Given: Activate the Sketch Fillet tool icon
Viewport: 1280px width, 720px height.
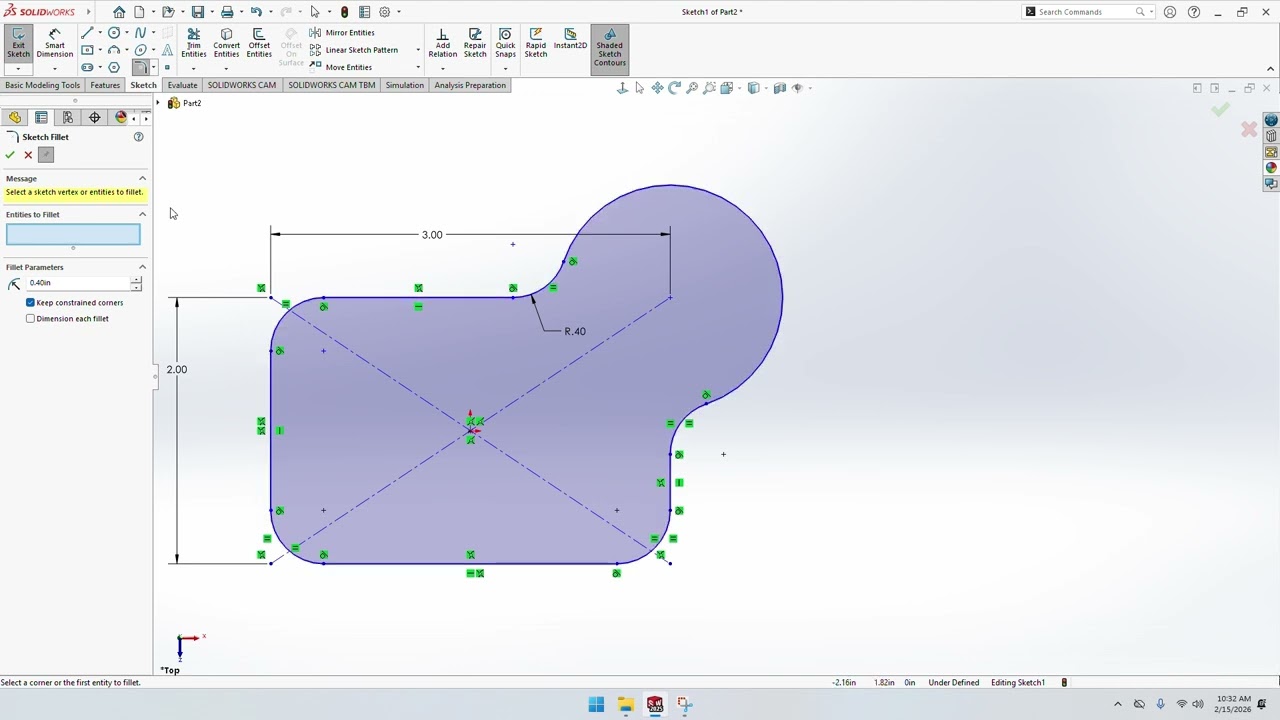Looking at the screenshot, I should (140, 67).
